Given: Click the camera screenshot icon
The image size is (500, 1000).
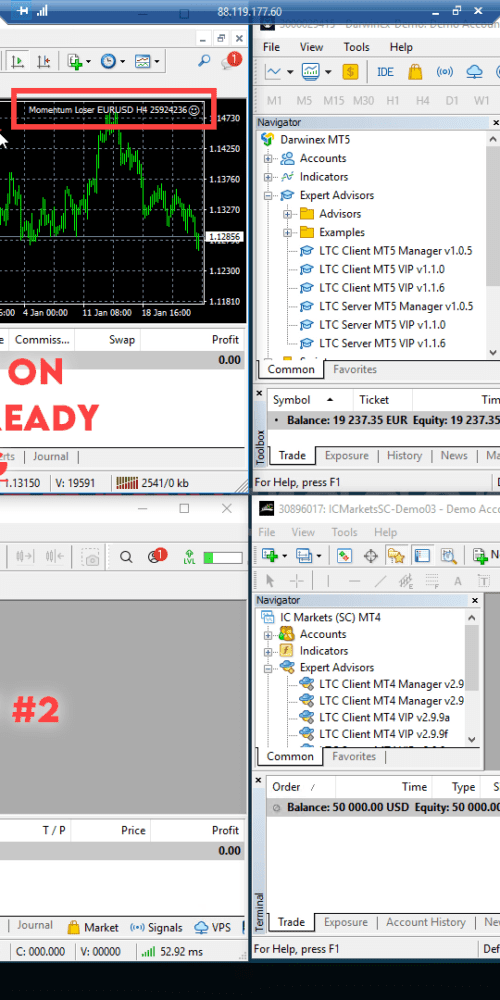Looking at the screenshot, I should pos(92,557).
